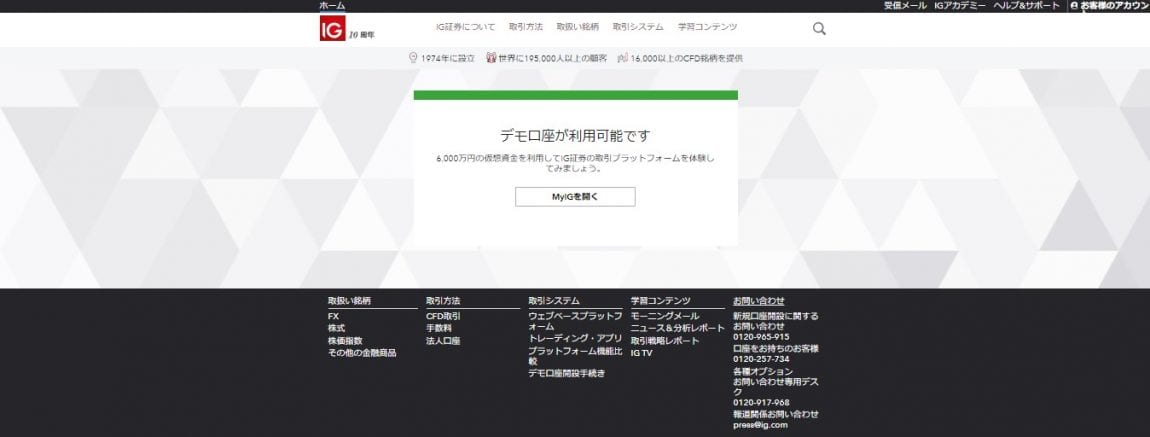The height and width of the screenshot is (437, 1150).
Task: Go to IGアカデミー link
Action: [960, 6]
